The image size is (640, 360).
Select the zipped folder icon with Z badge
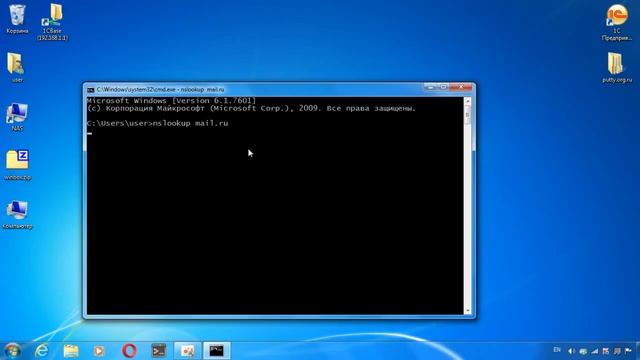(17, 164)
